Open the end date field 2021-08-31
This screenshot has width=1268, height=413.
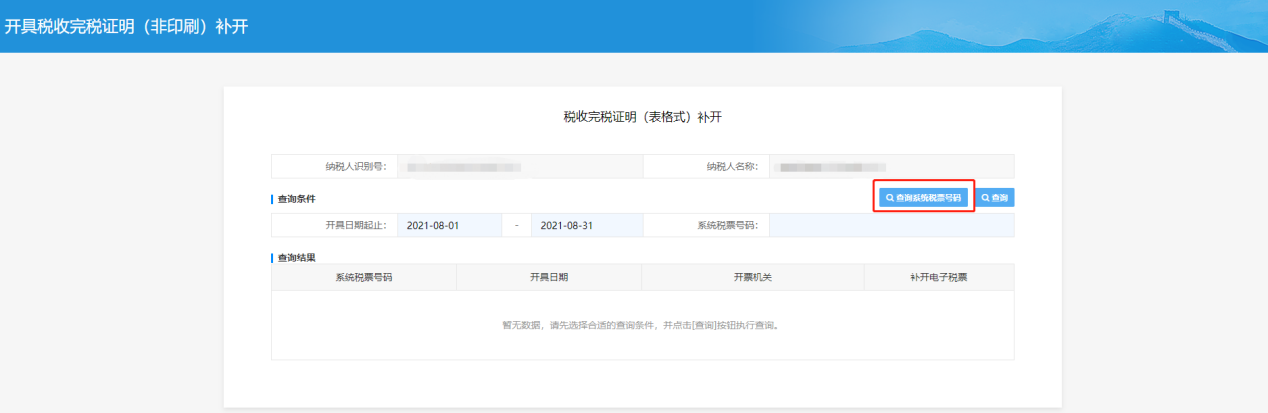[x=586, y=226]
